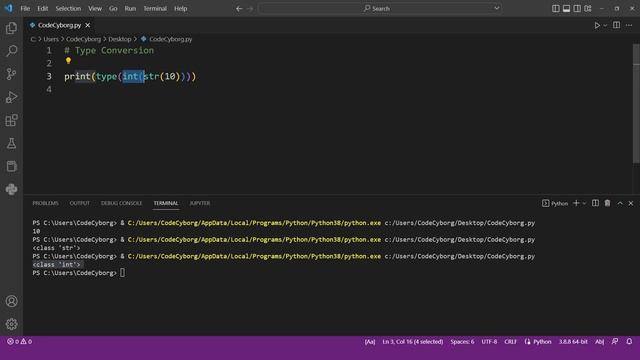This screenshot has width=640, height=360.
Task: Change encoding via UTF-8 status item
Action: 489,342
